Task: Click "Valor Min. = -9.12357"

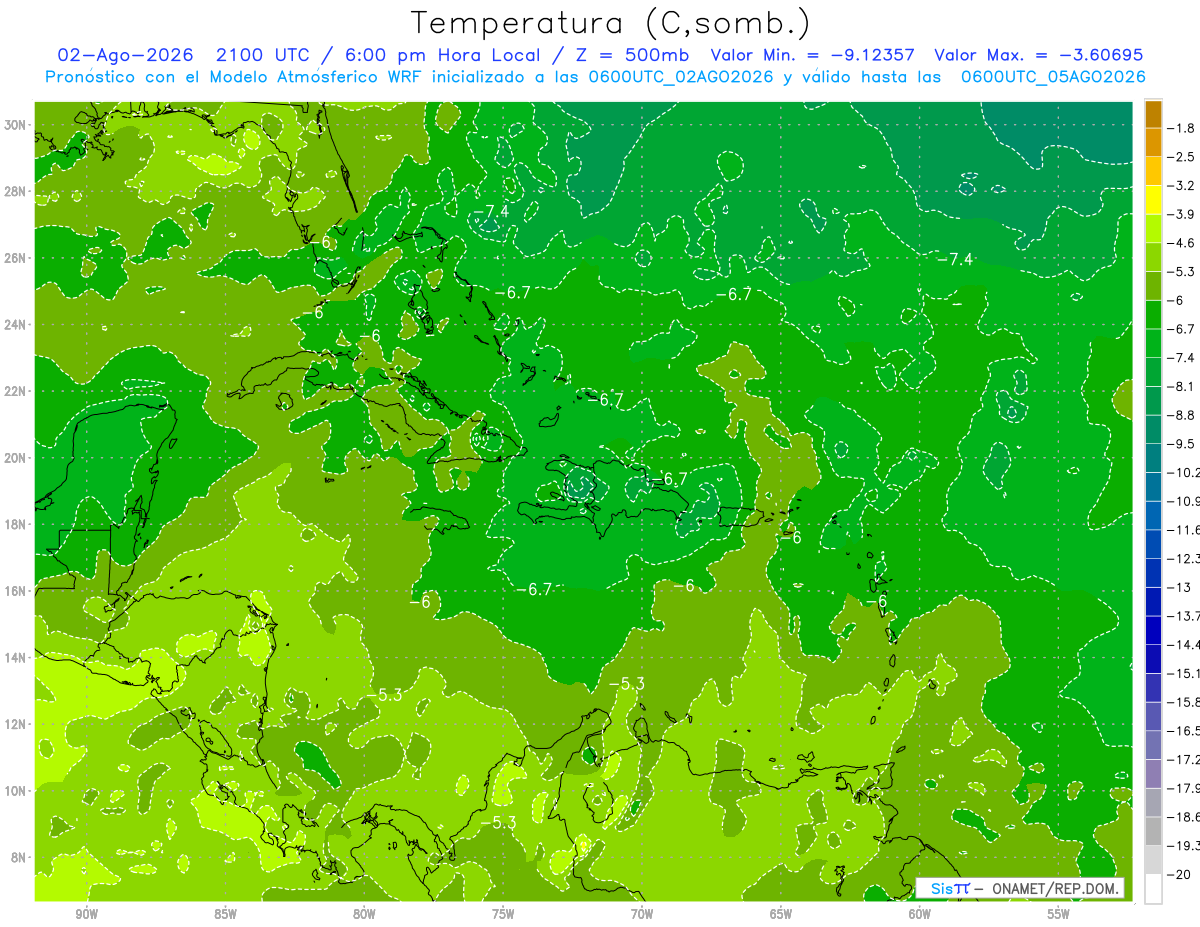Action: (812, 55)
